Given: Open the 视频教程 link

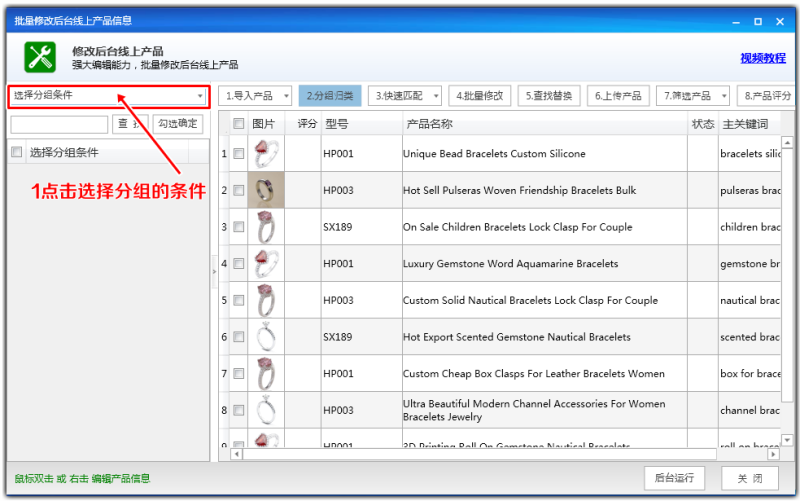Looking at the screenshot, I should (x=763, y=58).
